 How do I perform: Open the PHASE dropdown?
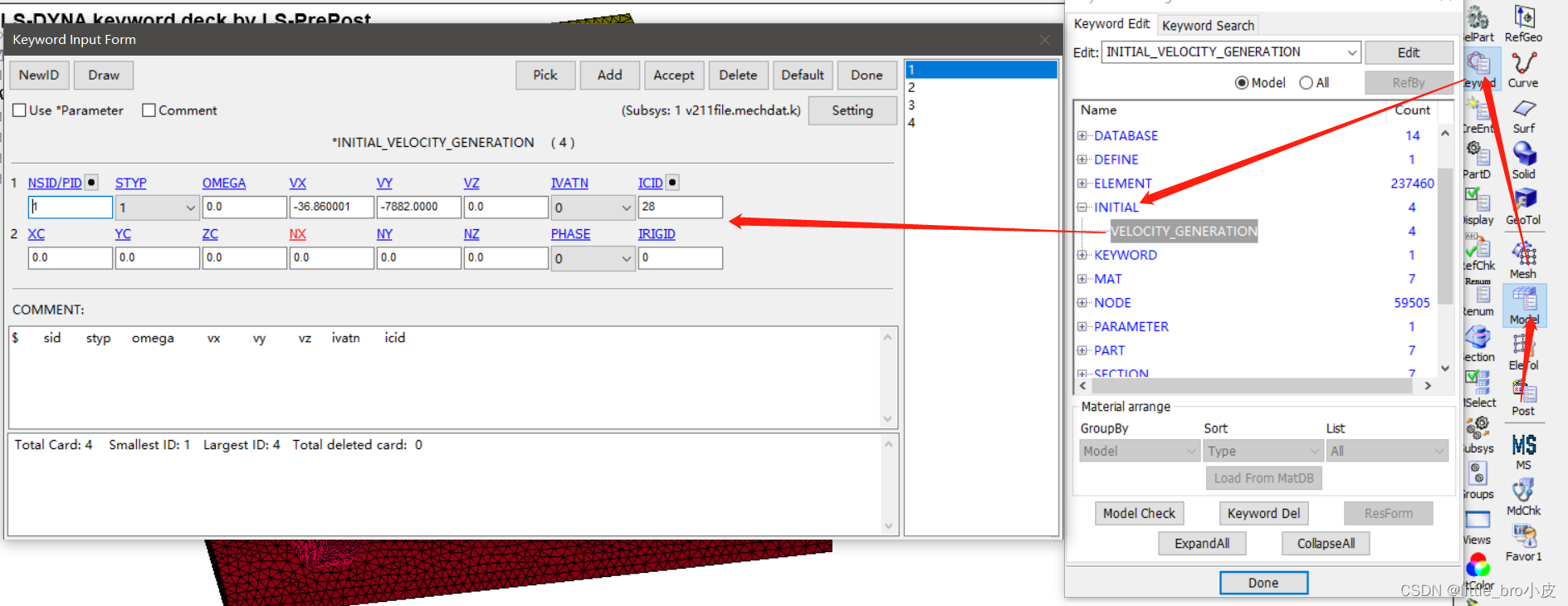593,259
